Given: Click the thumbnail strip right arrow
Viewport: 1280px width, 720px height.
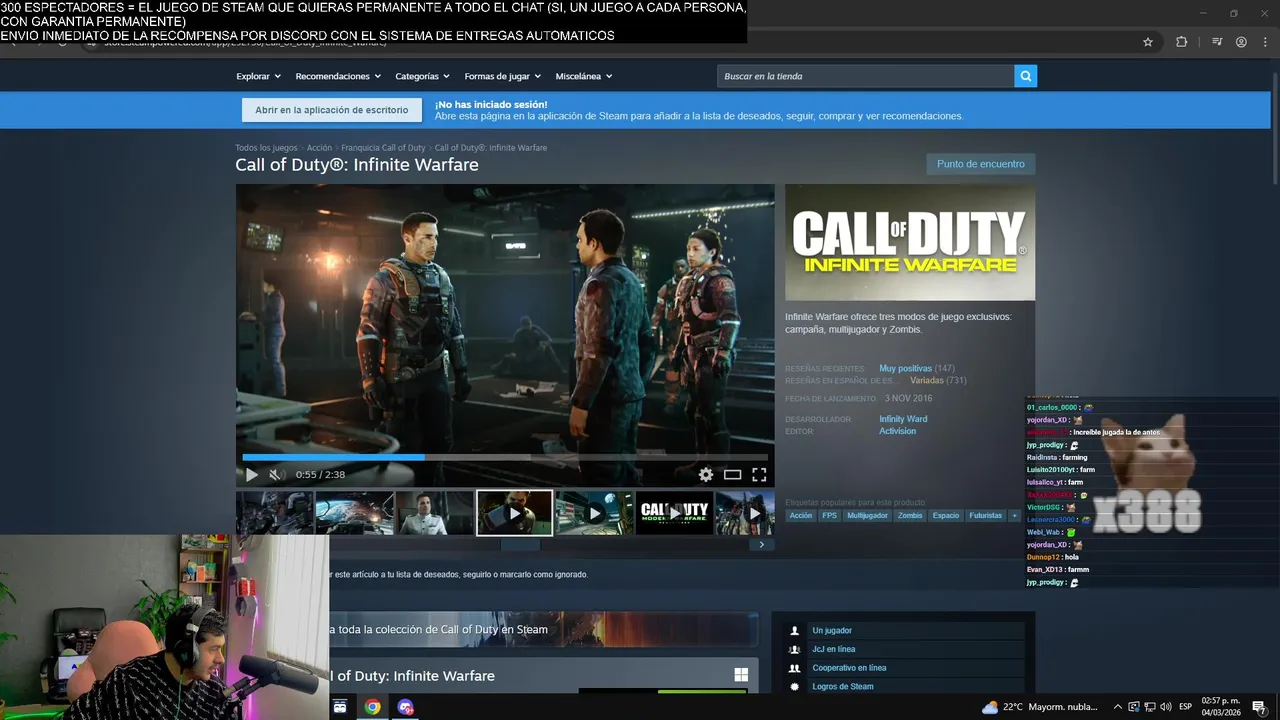Looking at the screenshot, I should [x=761, y=545].
